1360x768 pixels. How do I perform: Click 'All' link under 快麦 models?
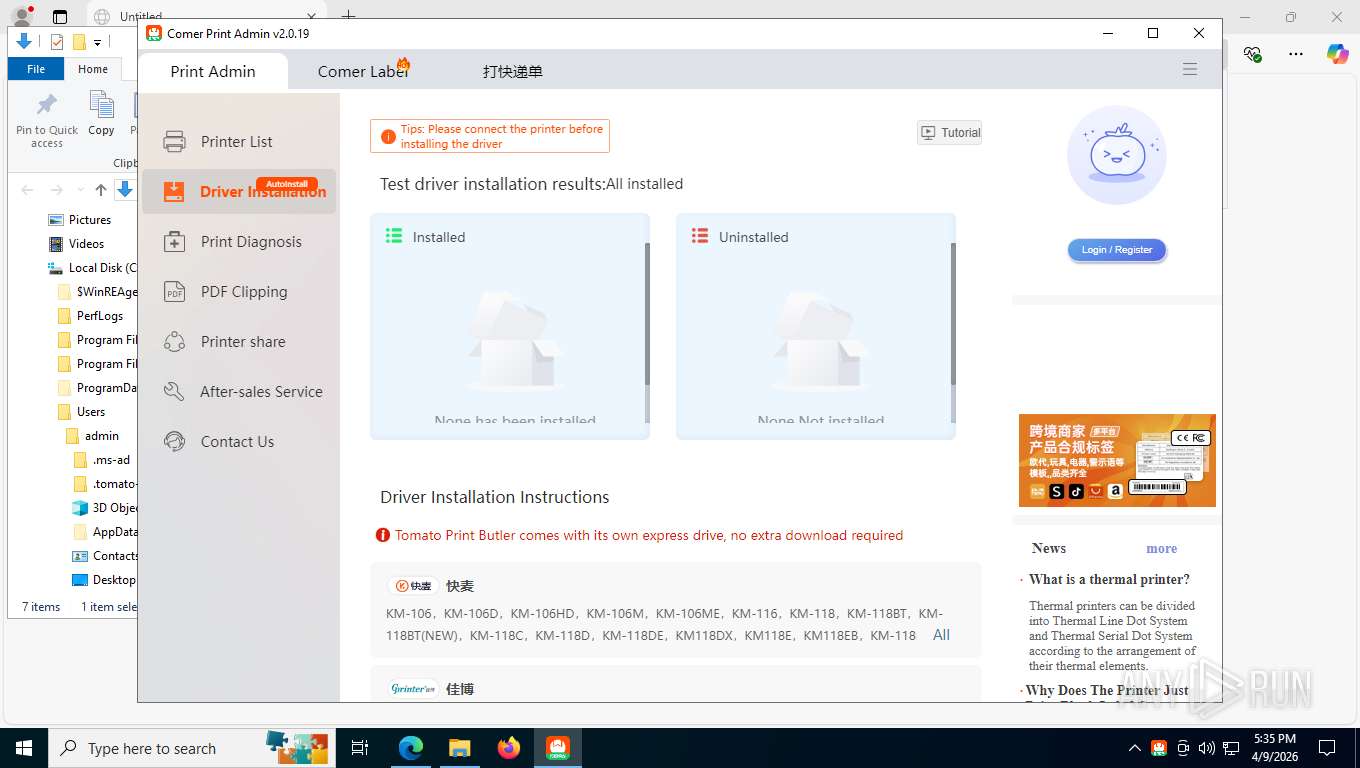click(x=941, y=635)
